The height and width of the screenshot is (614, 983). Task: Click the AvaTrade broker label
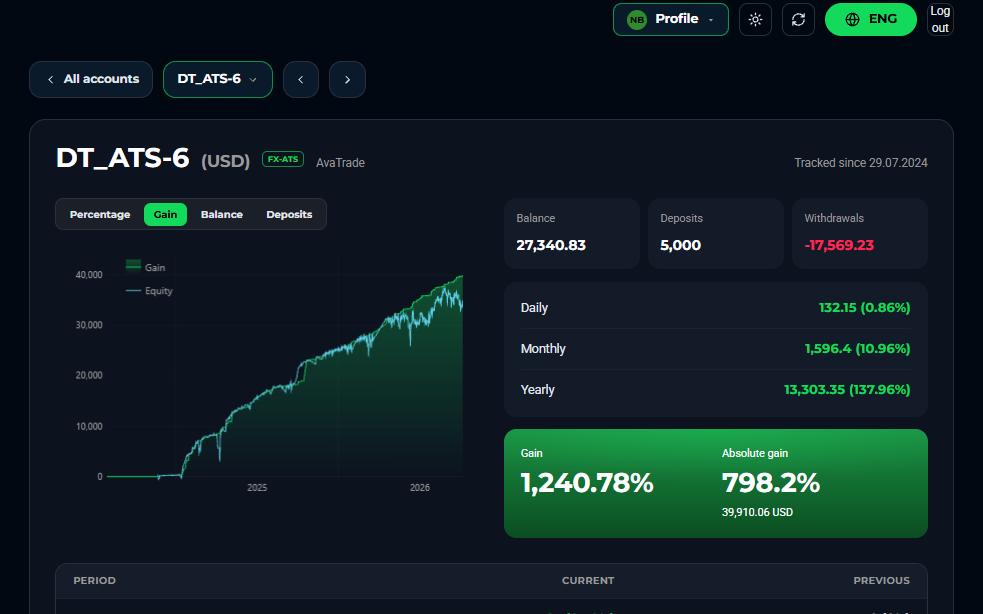[x=340, y=163]
